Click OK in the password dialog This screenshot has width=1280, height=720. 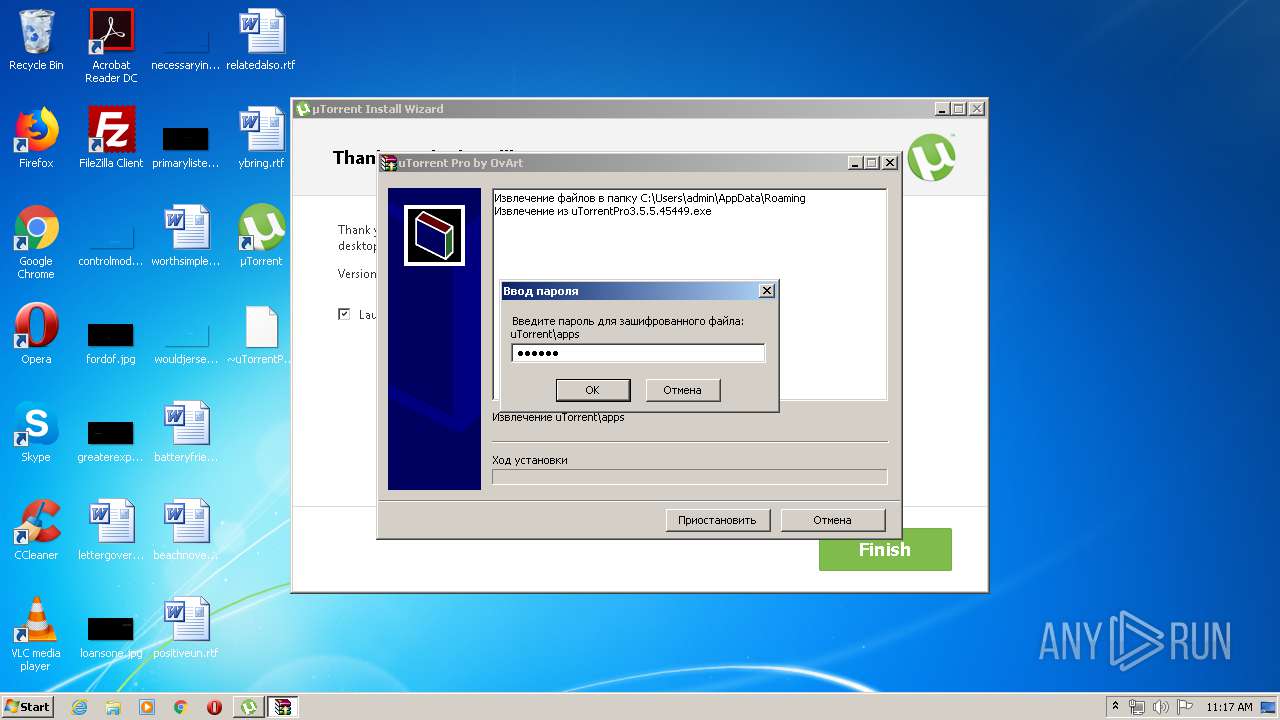point(592,390)
